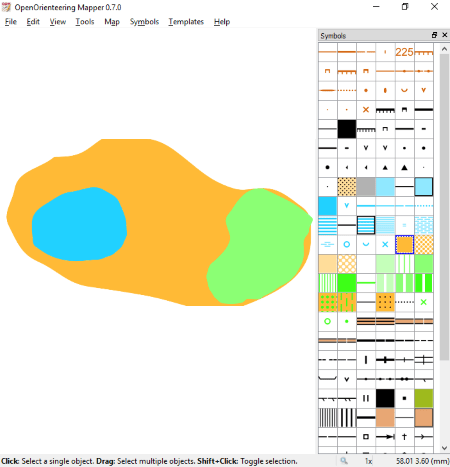Select the orange X symbol

366,109
